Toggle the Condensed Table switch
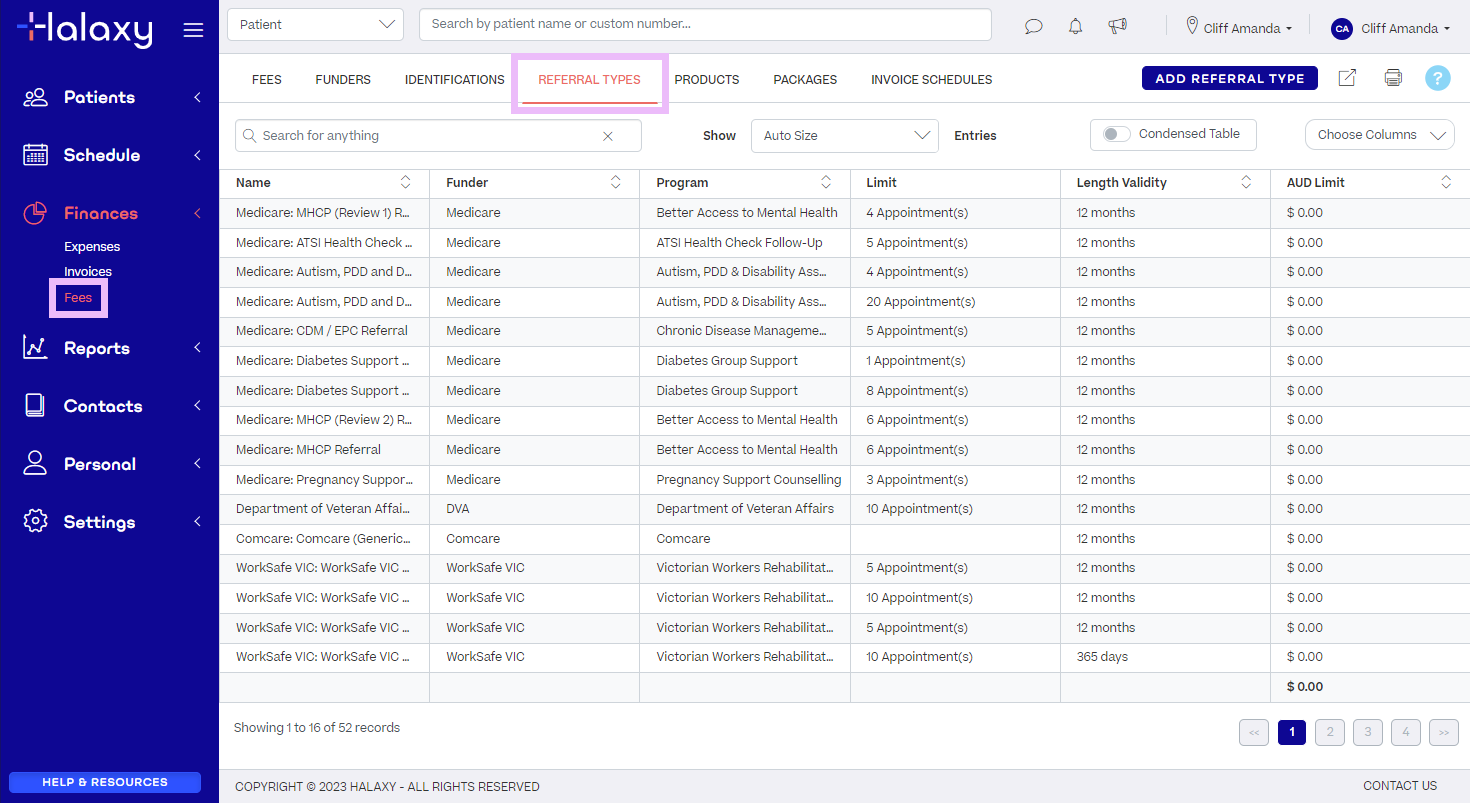The width and height of the screenshot is (1470, 803). (x=1116, y=134)
